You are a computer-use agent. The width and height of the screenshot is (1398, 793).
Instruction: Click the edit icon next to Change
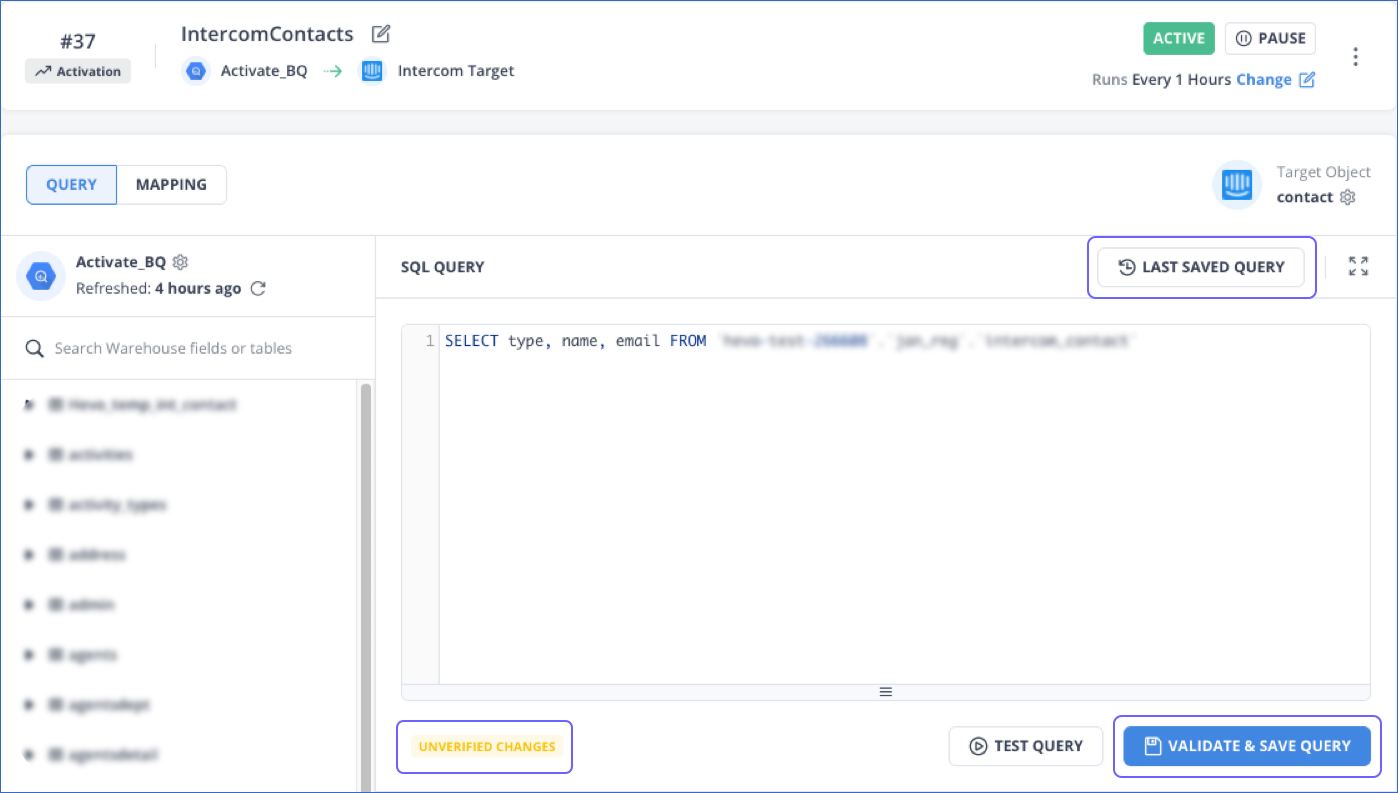click(1308, 79)
